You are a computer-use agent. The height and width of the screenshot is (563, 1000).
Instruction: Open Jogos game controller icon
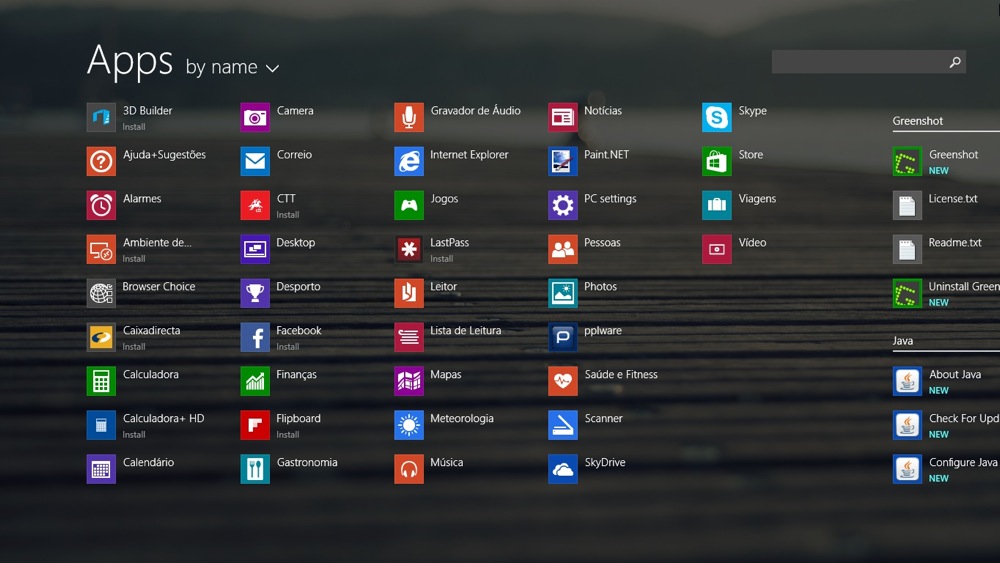pyautogui.click(x=409, y=205)
